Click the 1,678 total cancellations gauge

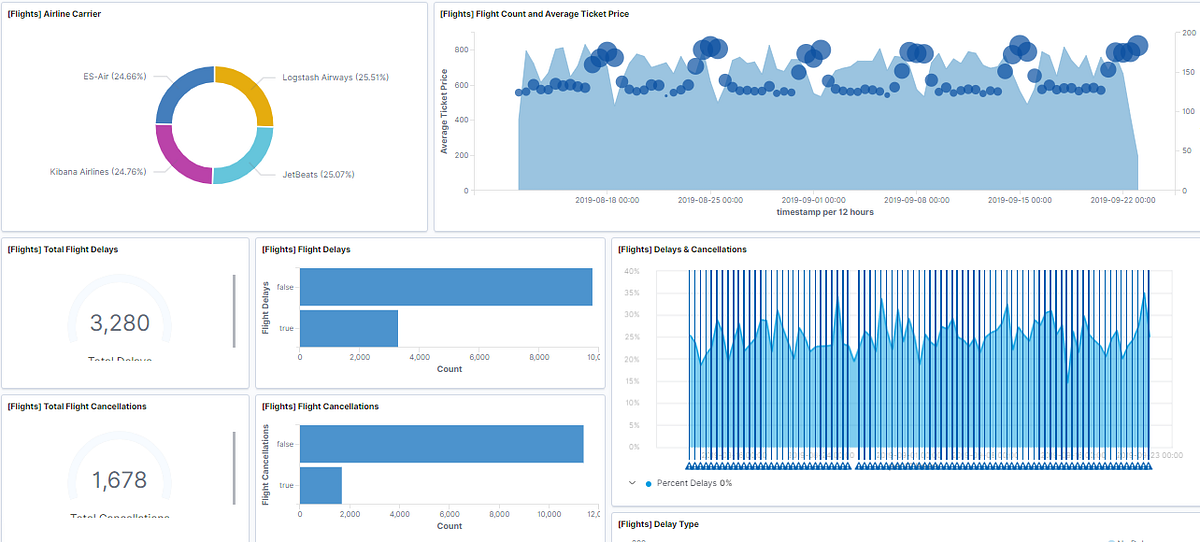point(120,481)
